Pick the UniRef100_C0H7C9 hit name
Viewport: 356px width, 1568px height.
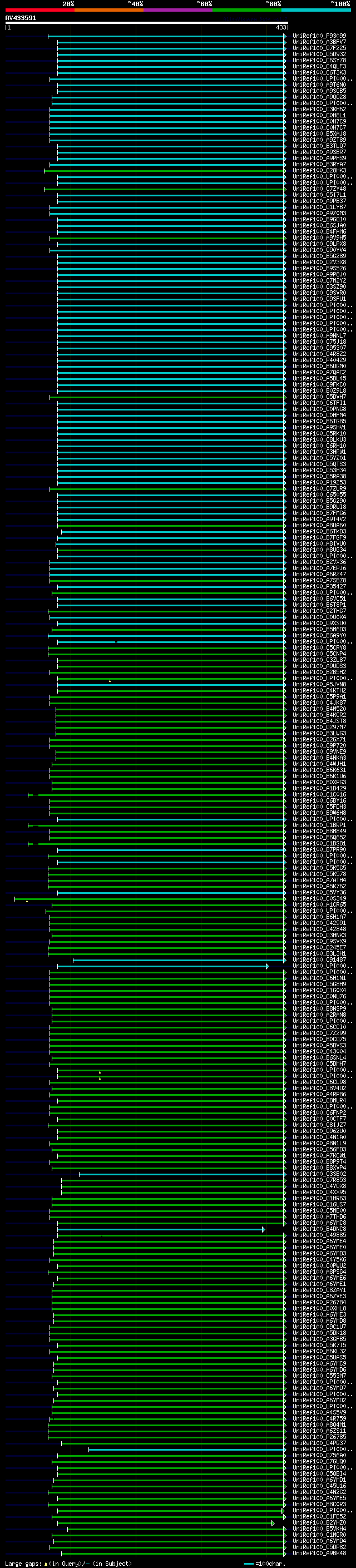[319, 122]
